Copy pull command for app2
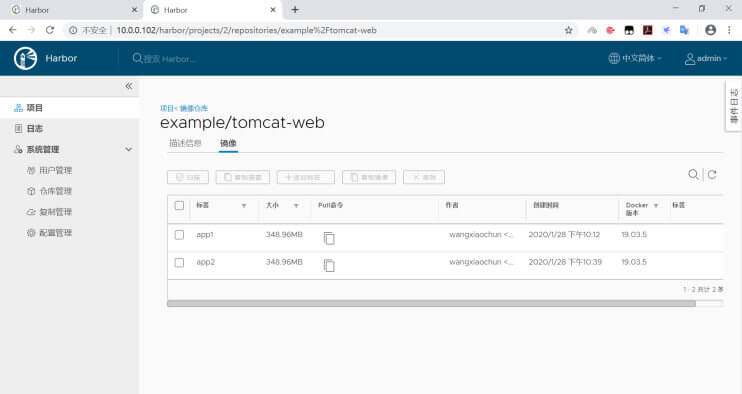This screenshot has width=742, height=394. point(329,265)
